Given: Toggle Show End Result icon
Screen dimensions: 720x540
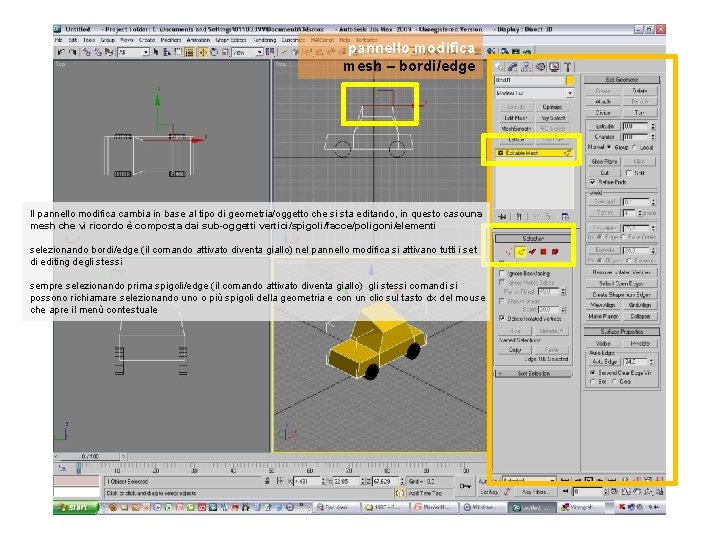Looking at the screenshot, I should [519, 216].
